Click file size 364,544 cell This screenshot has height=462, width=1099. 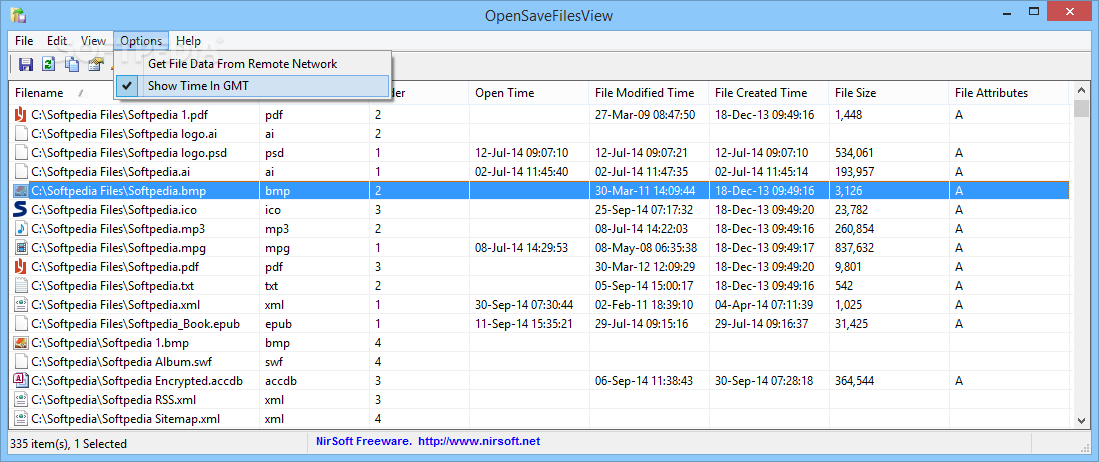coord(889,381)
